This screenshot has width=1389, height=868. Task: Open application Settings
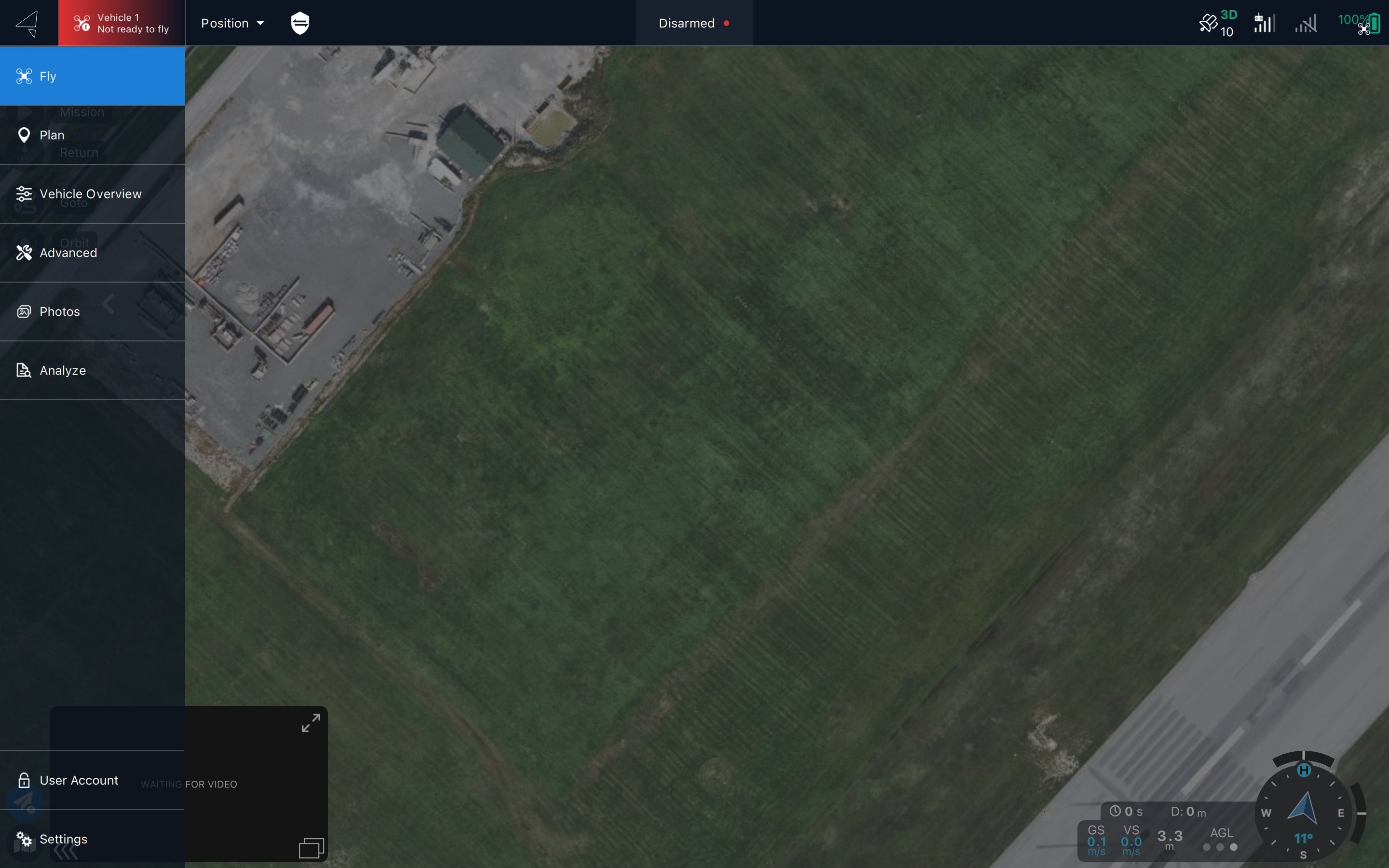[x=63, y=839]
